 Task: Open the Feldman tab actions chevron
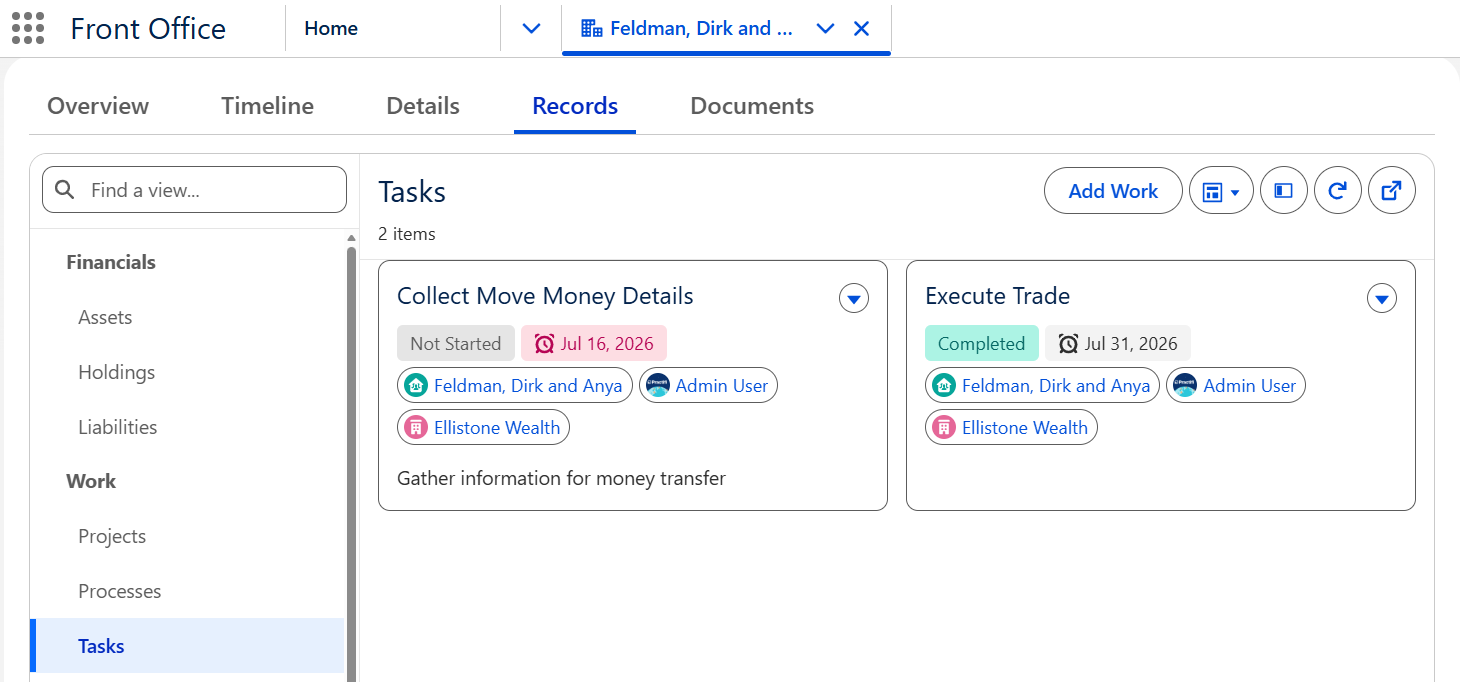point(825,28)
